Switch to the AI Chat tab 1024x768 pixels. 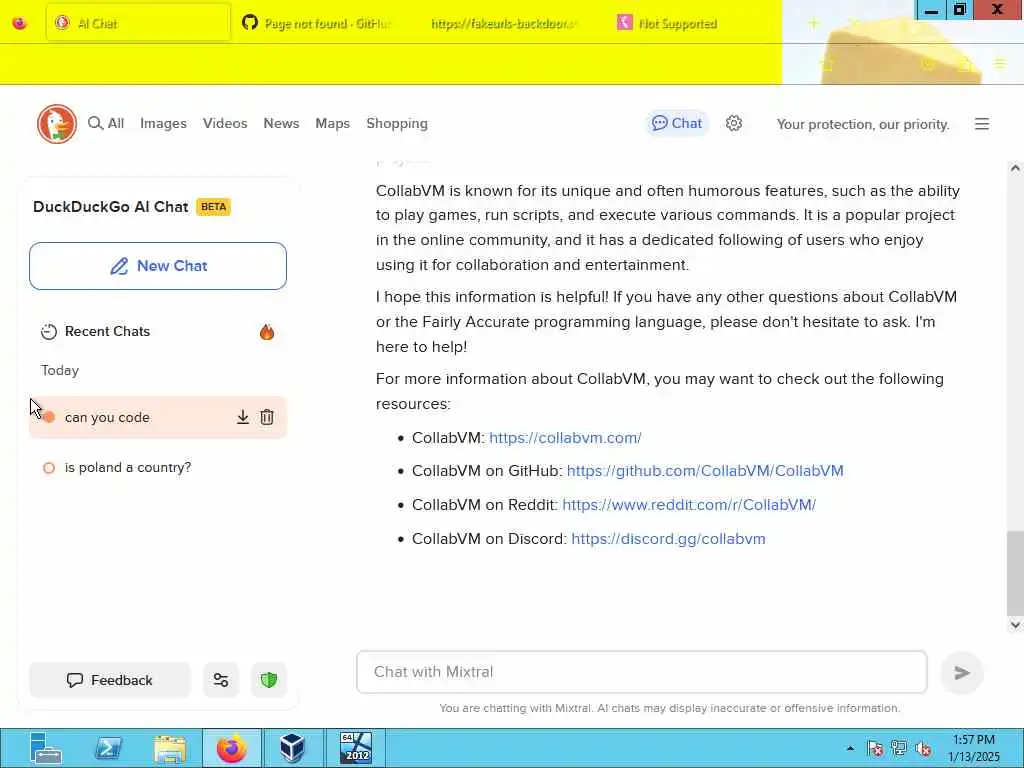click(x=138, y=23)
